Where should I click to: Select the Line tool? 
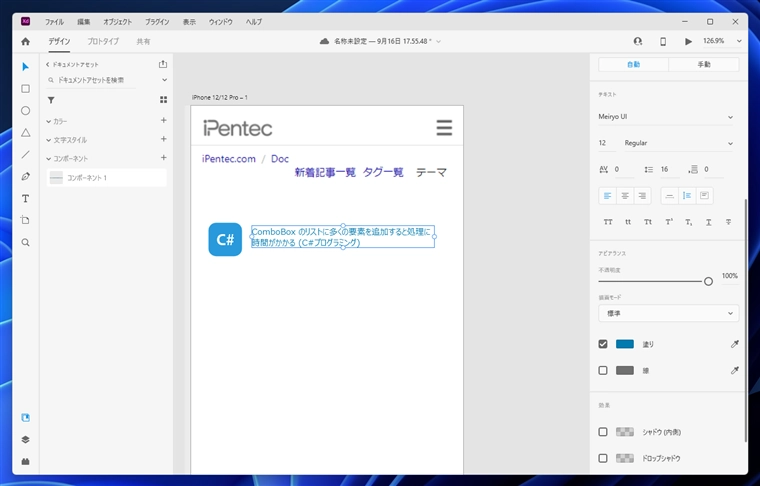[x=26, y=155]
